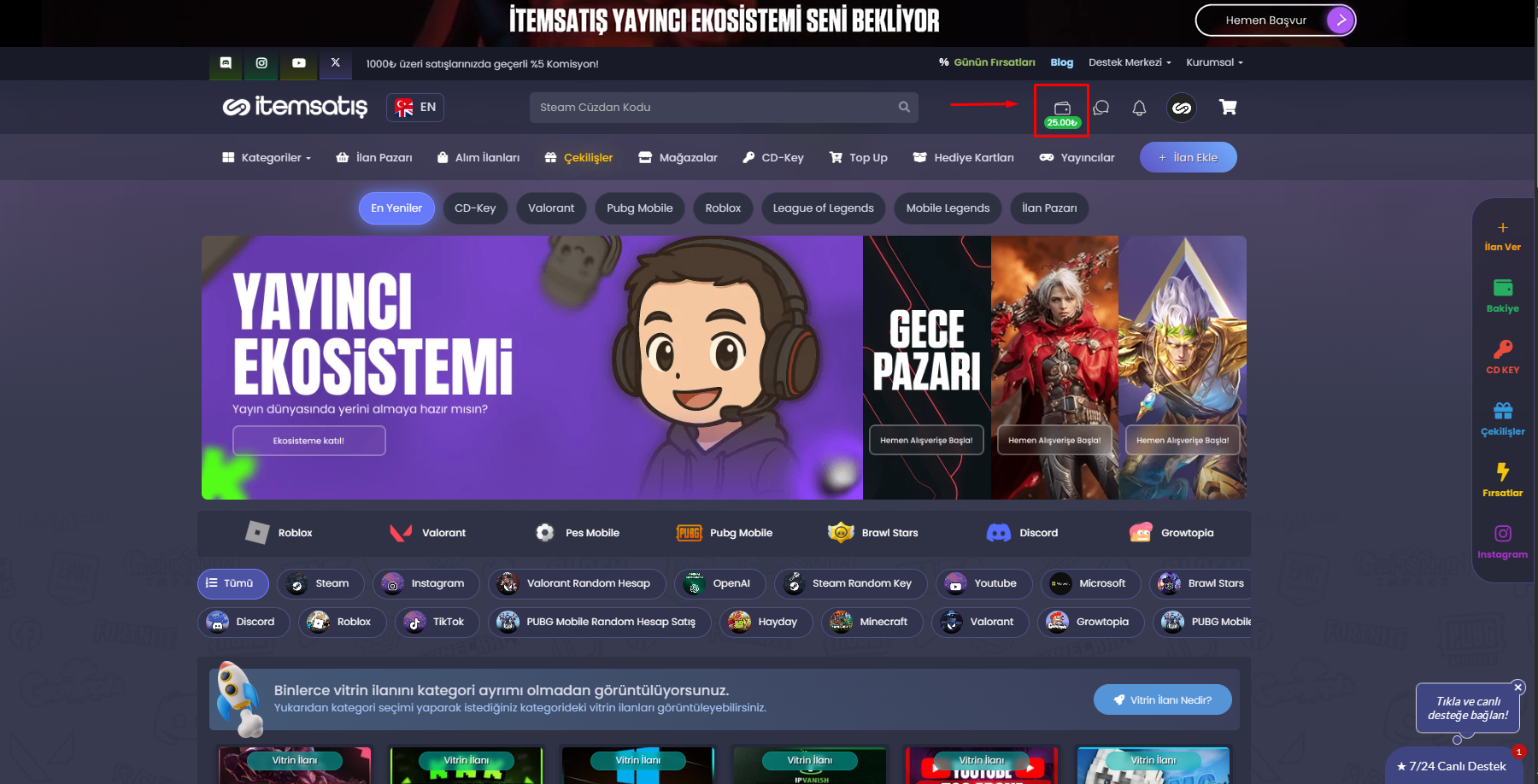
Task: Select the League of Legends tab
Action: point(824,208)
